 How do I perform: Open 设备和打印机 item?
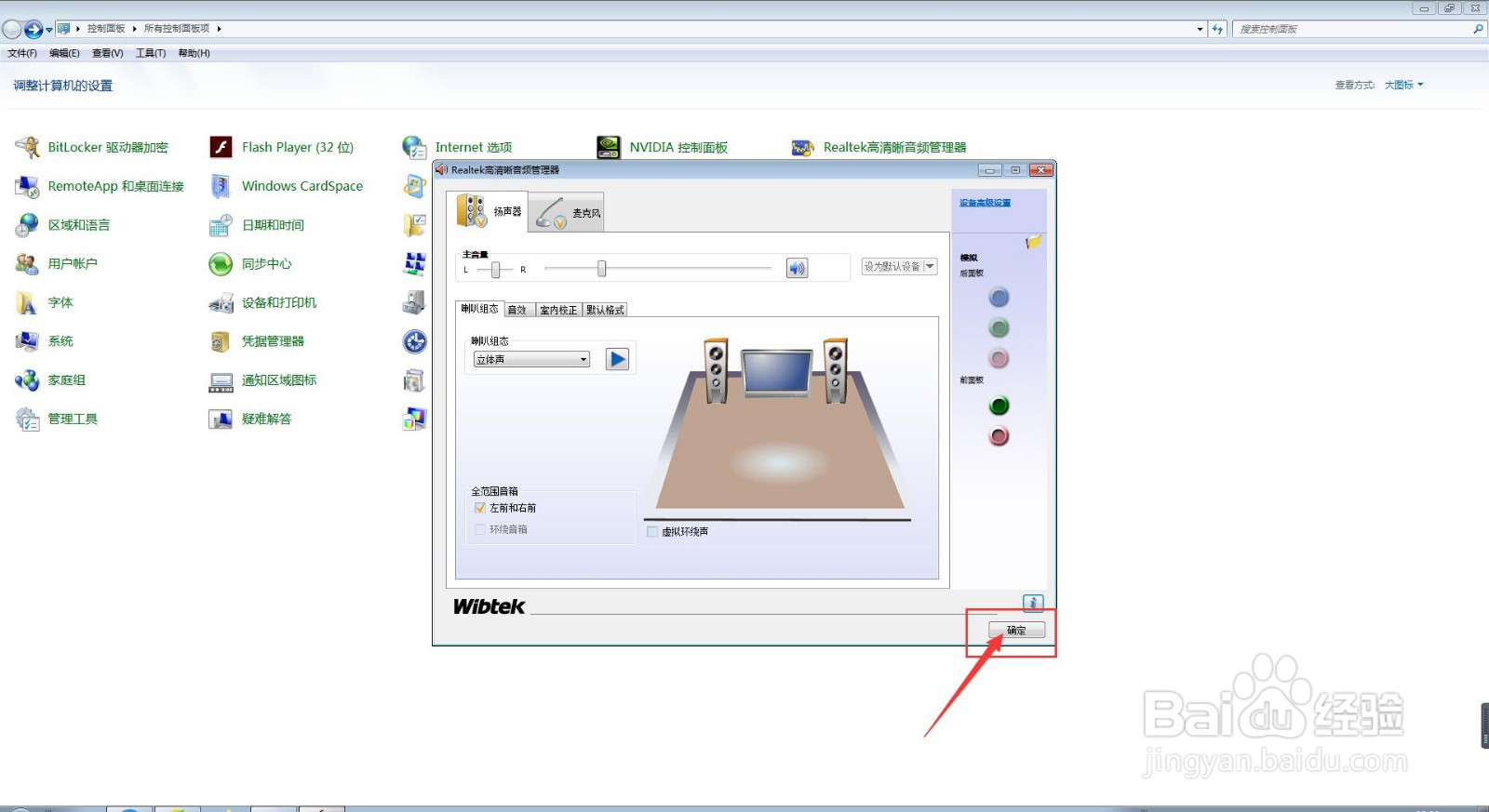click(x=262, y=302)
